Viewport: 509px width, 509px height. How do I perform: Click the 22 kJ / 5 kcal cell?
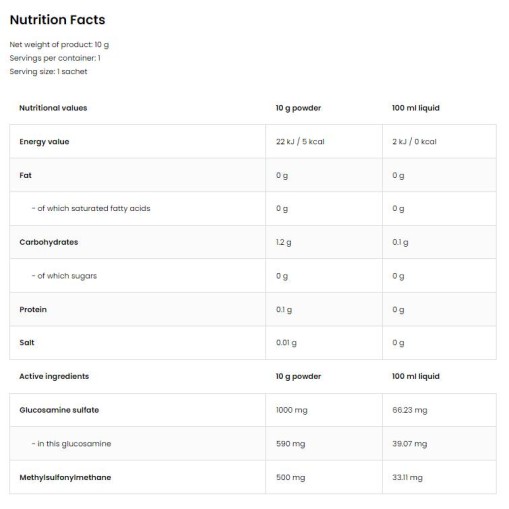coord(300,142)
